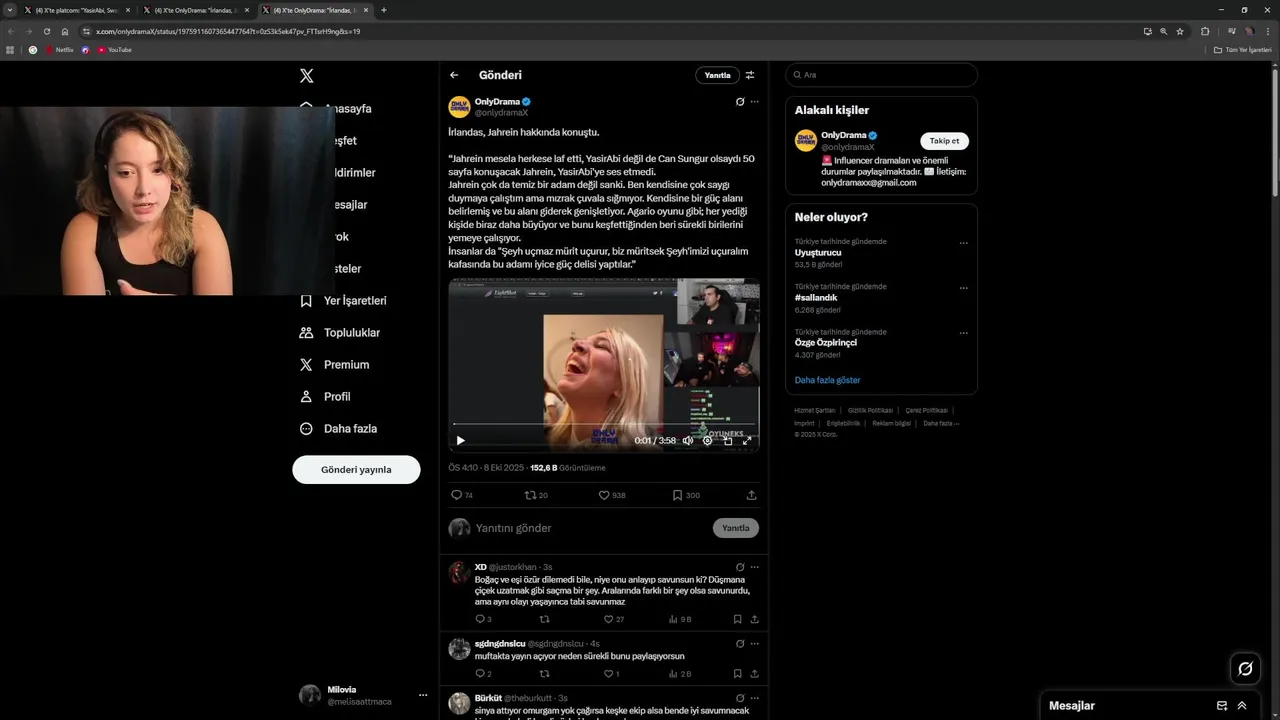Bookmark the main post with 300 saves
1280x720 pixels.
[686, 495]
